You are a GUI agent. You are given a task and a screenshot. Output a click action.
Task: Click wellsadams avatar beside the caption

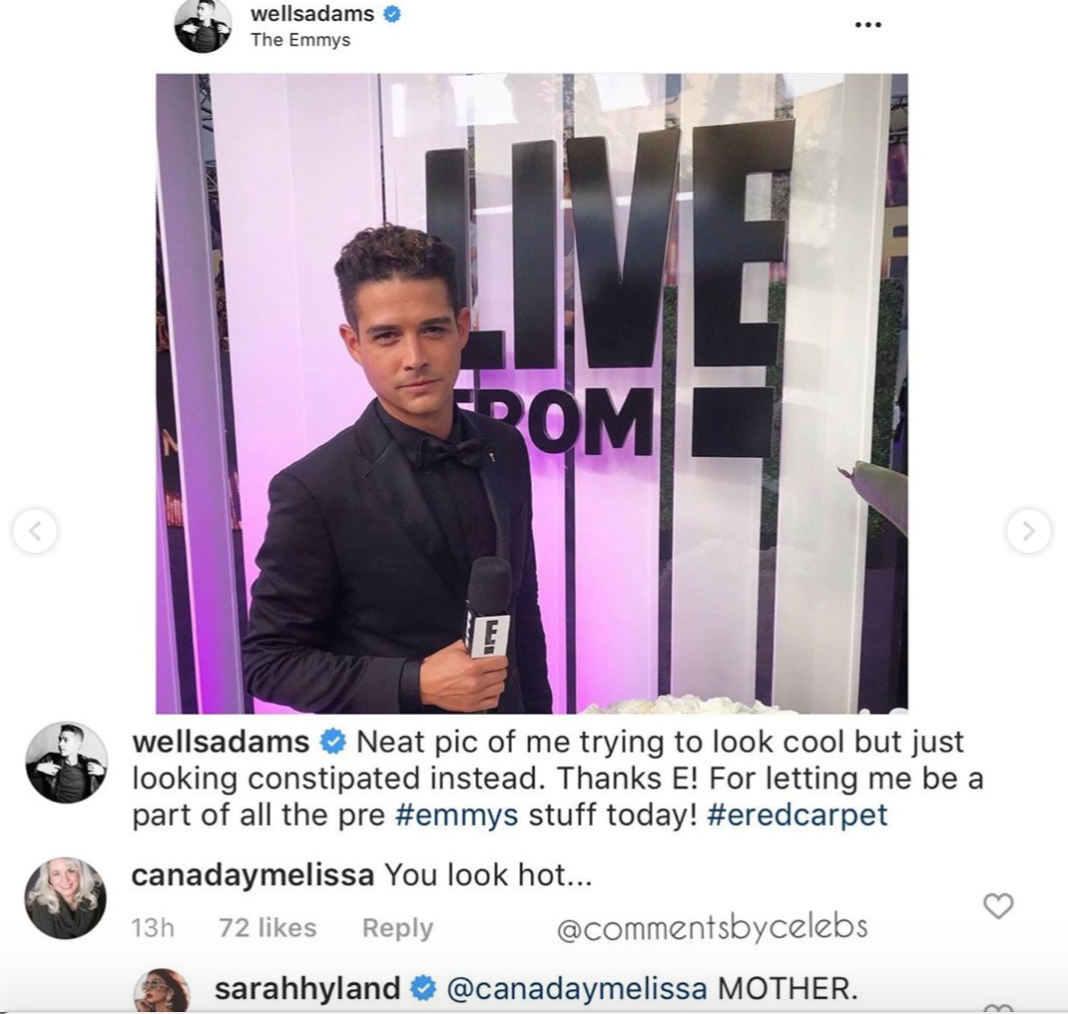[66, 762]
